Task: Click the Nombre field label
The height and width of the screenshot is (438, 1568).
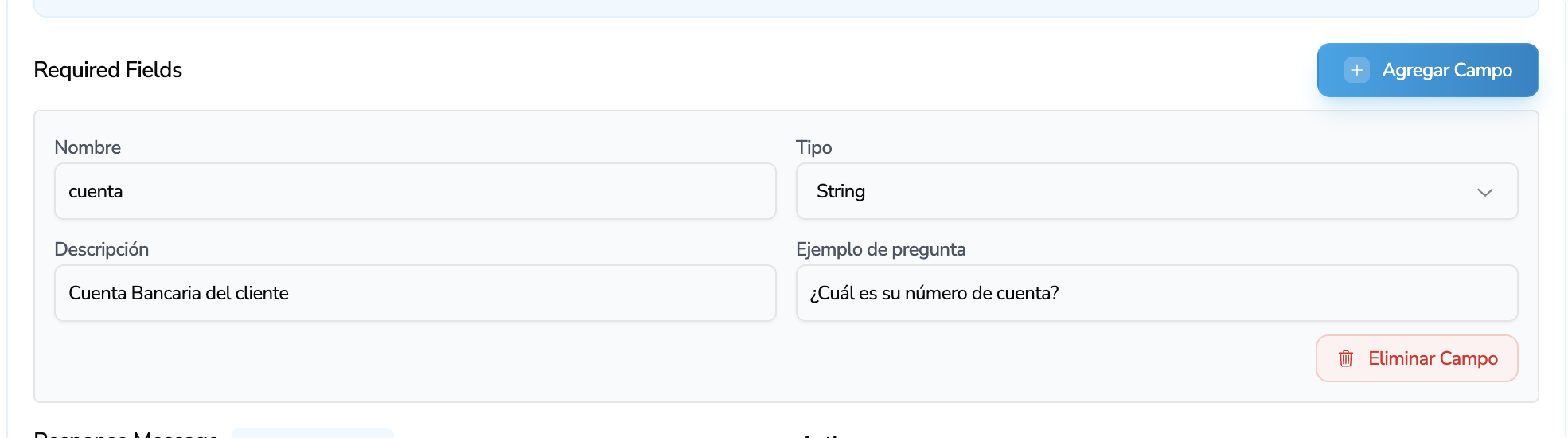Action: (x=88, y=147)
